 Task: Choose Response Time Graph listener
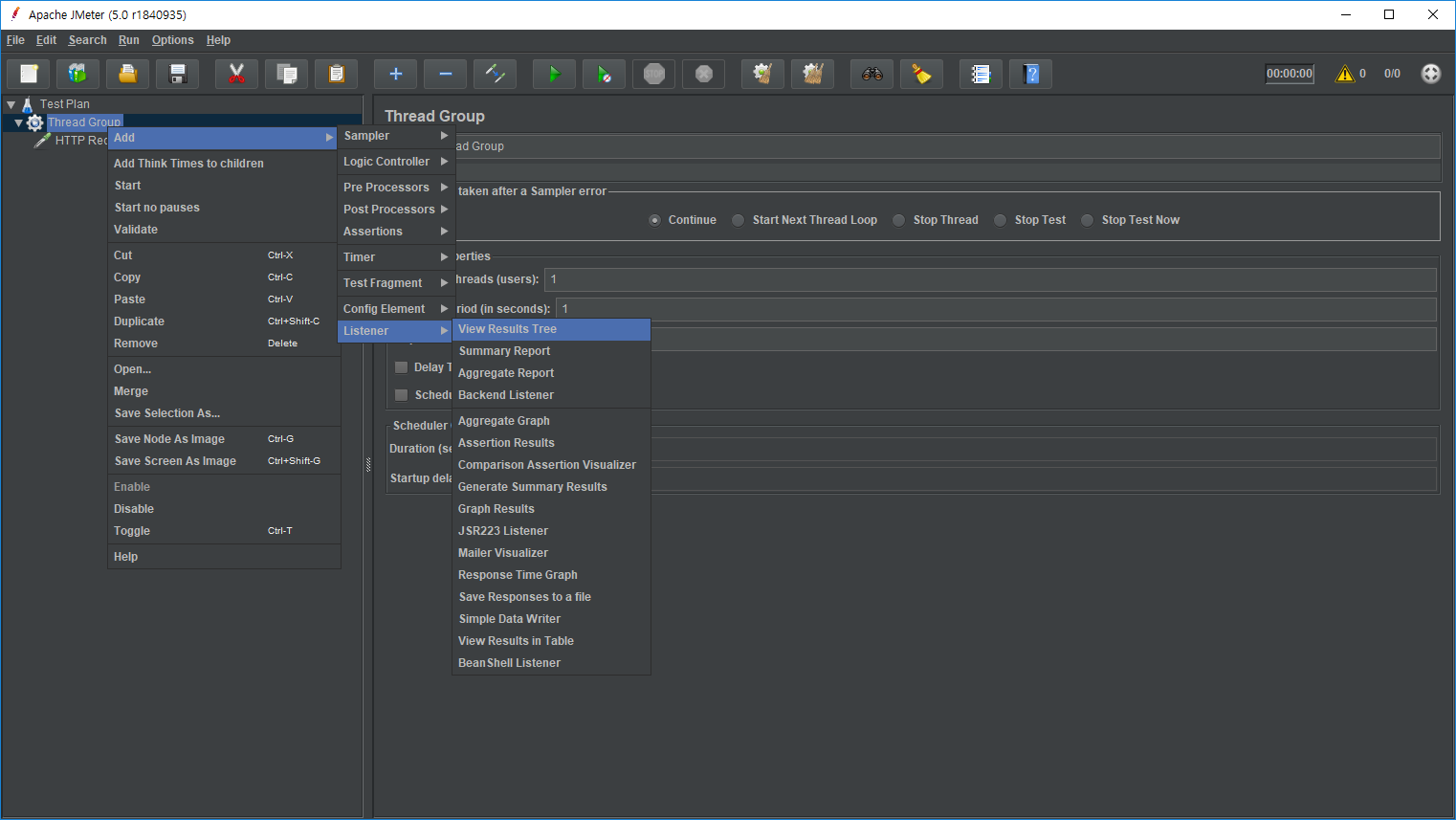tap(551, 575)
